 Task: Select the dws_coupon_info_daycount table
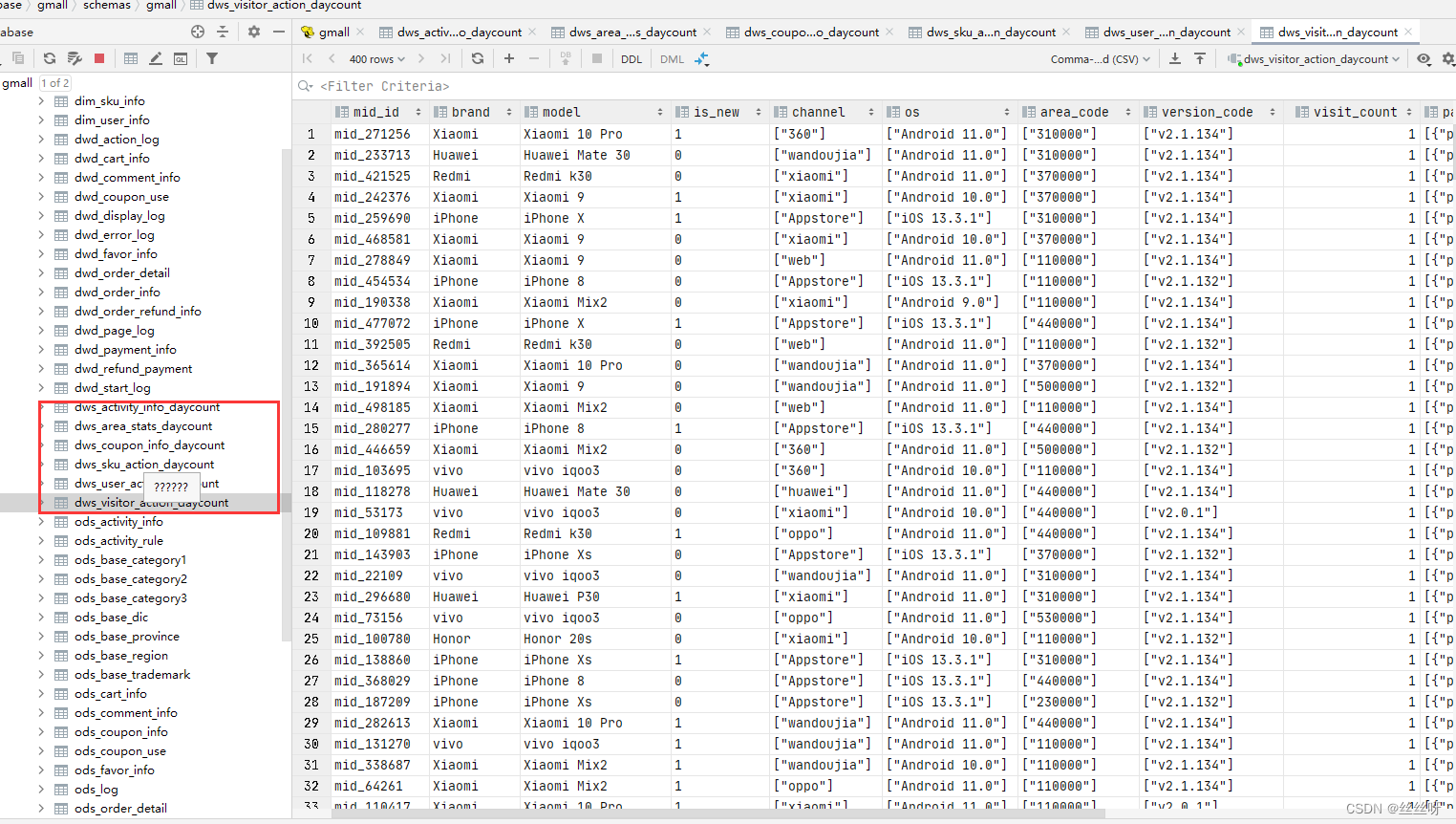(150, 445)
